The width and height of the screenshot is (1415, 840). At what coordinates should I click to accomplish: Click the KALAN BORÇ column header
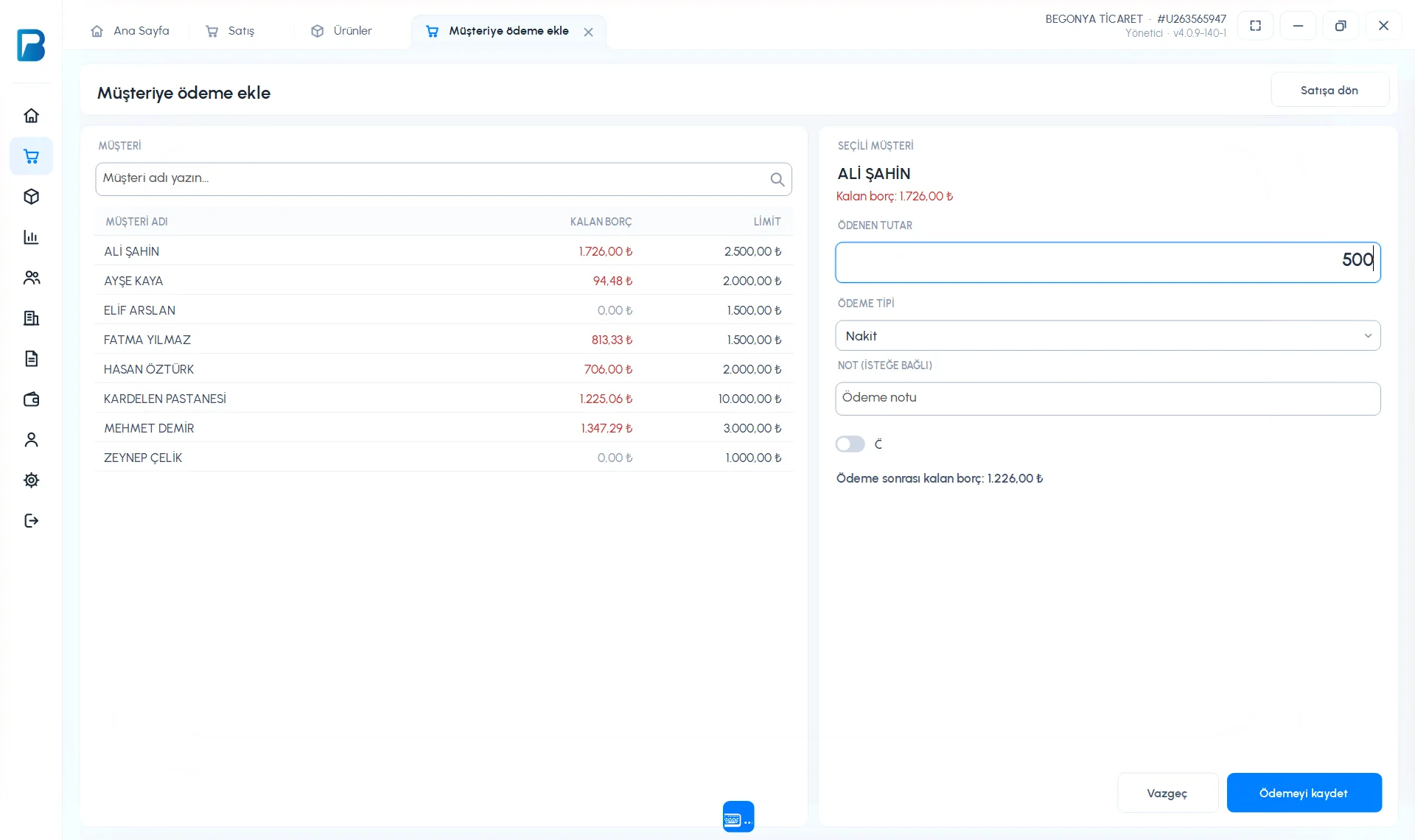[601, 222]
